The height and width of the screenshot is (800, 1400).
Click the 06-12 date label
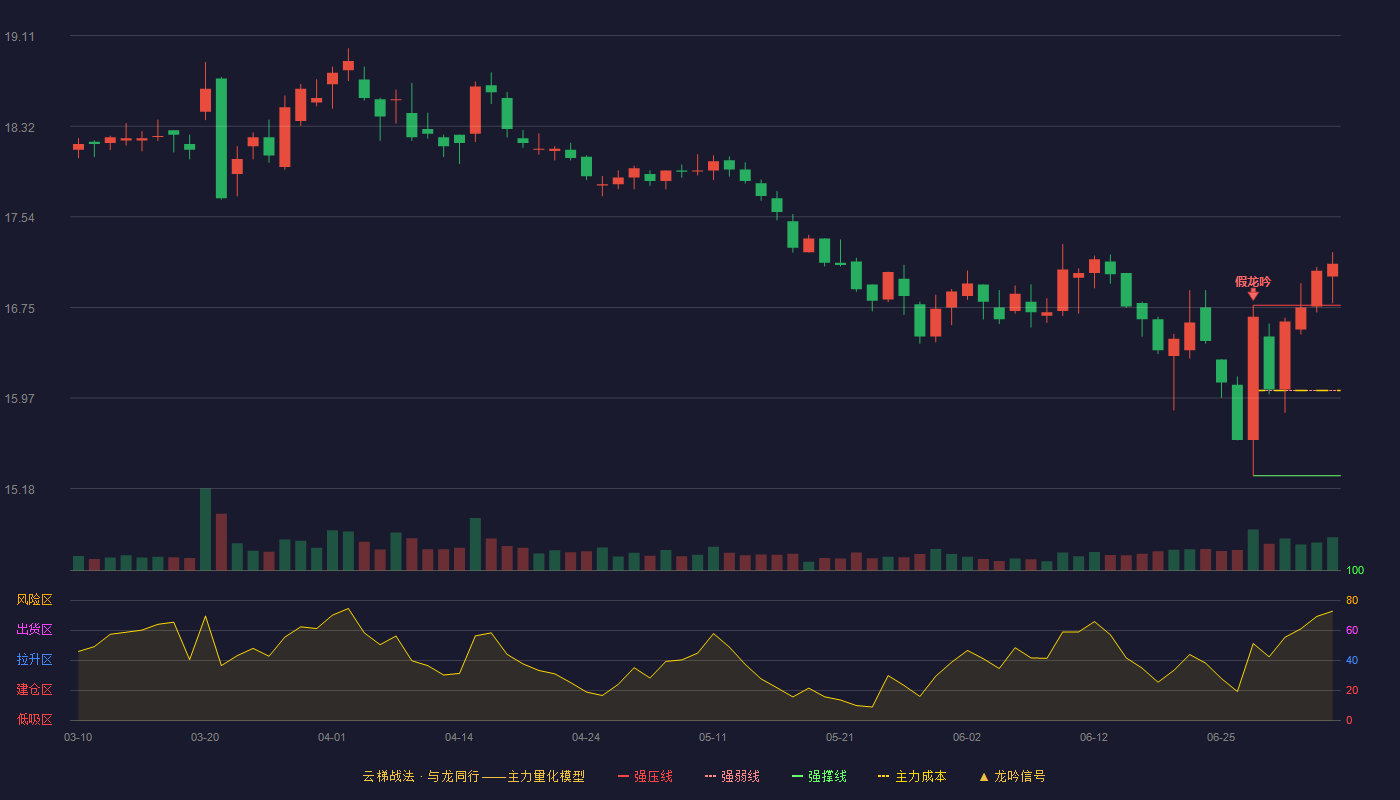coord(1094,737)
